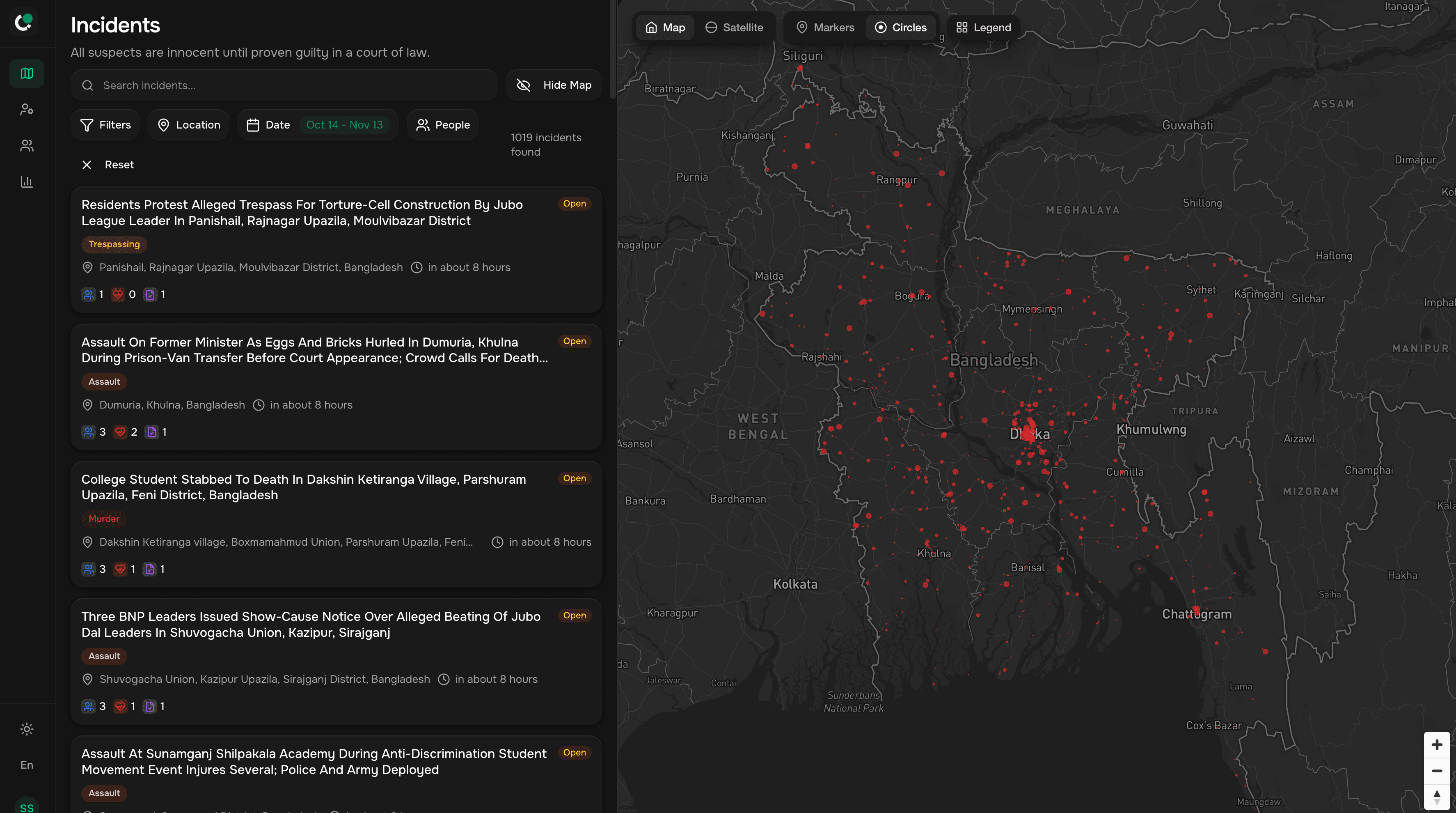Reset map bearing with compass icon
The image size is (1456, 813).
(1436, 797)
